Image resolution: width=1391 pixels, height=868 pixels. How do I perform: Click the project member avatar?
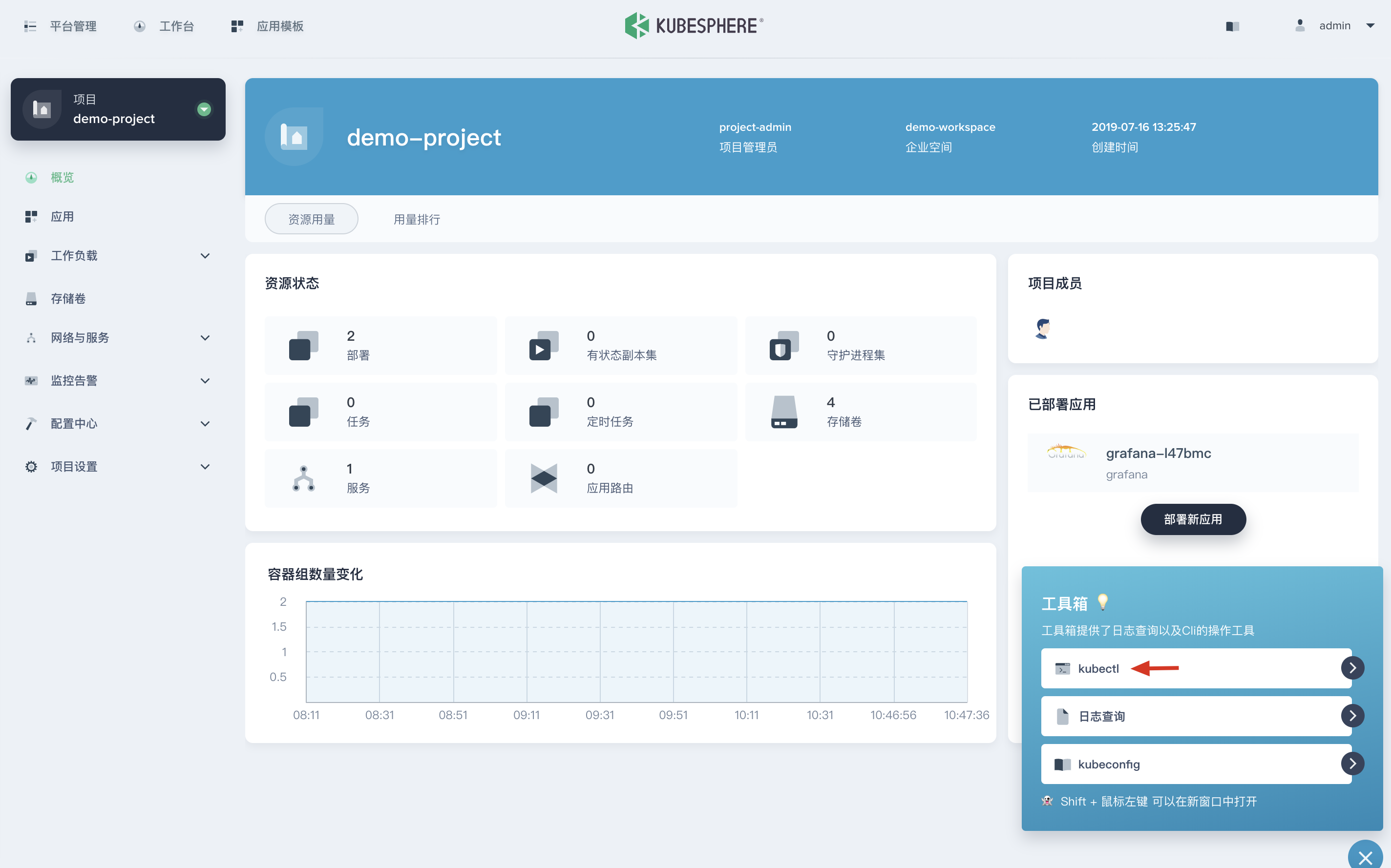click(1042, 329)
